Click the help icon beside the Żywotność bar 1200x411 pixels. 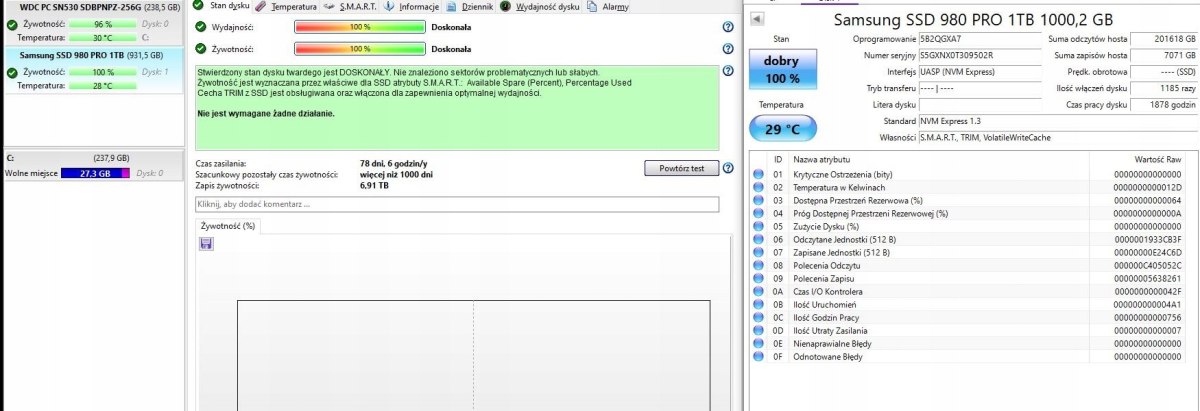tap(728, 48)
